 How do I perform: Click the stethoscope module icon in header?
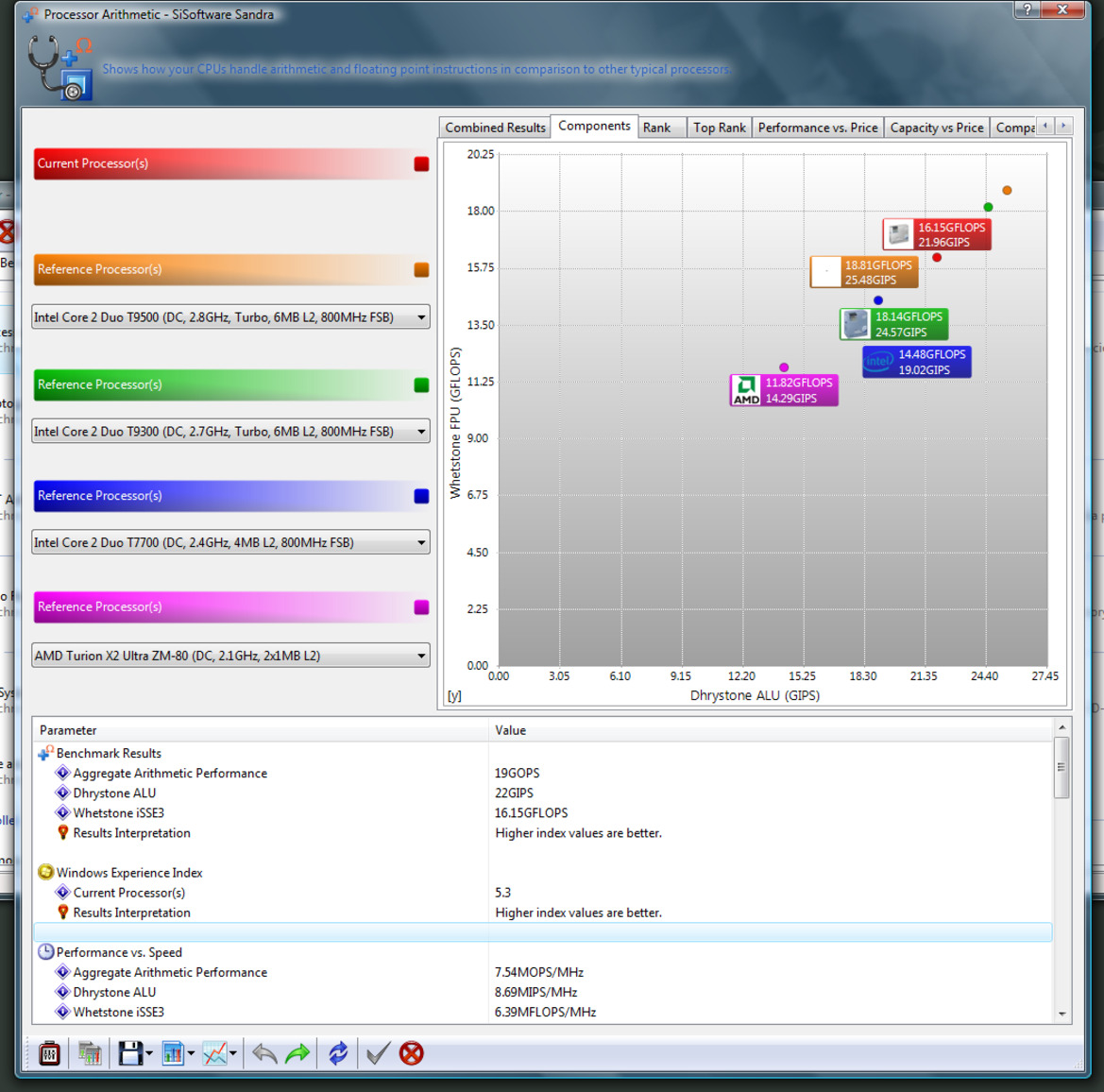[x=60, y=68]
